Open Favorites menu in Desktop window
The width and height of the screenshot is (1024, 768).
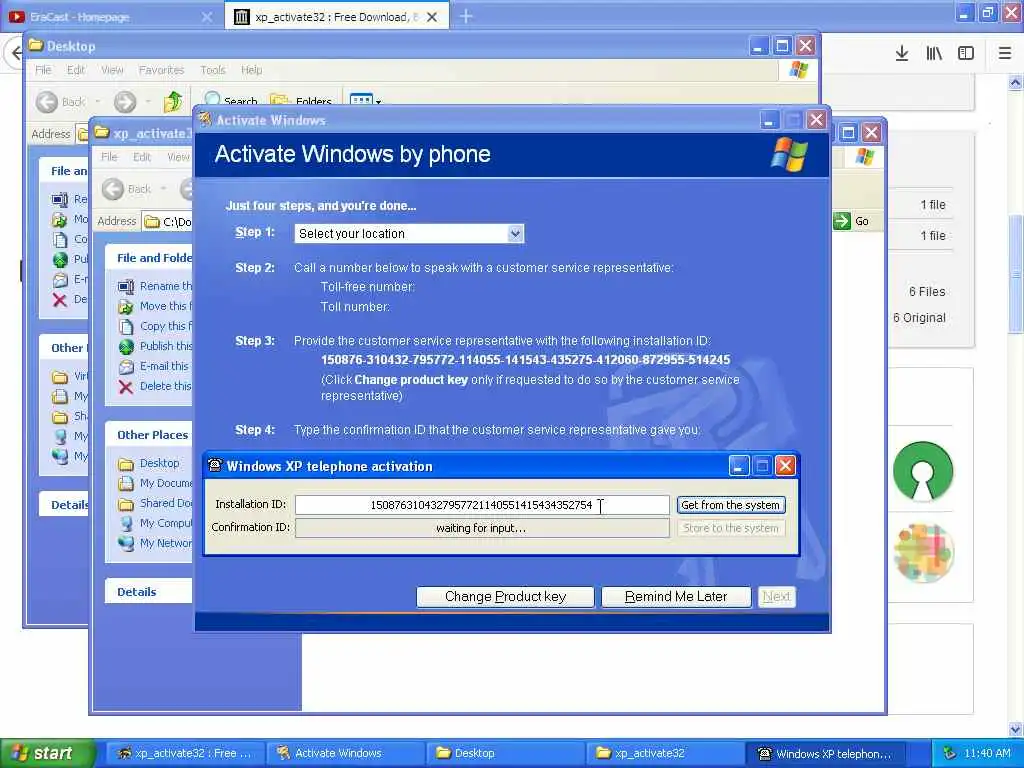(161, 70)
